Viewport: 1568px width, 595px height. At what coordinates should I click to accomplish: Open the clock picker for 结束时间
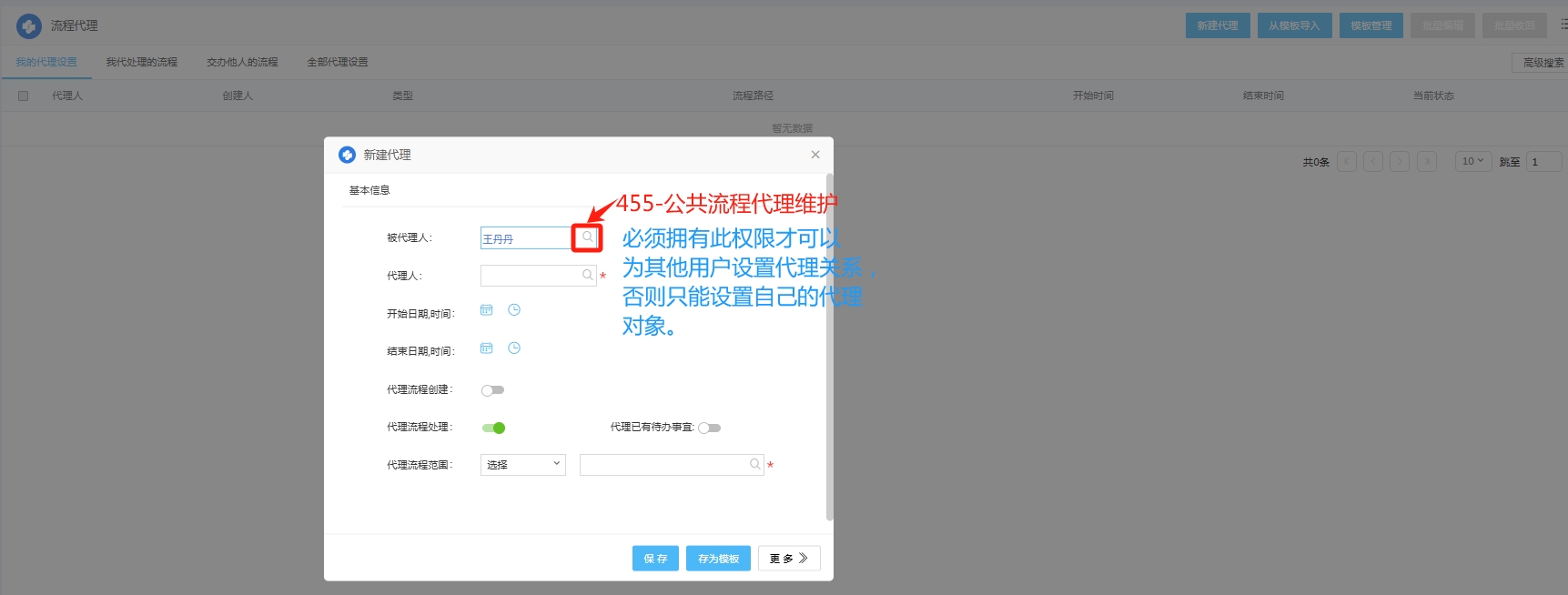pyautogui.click(x=514, y=348)
